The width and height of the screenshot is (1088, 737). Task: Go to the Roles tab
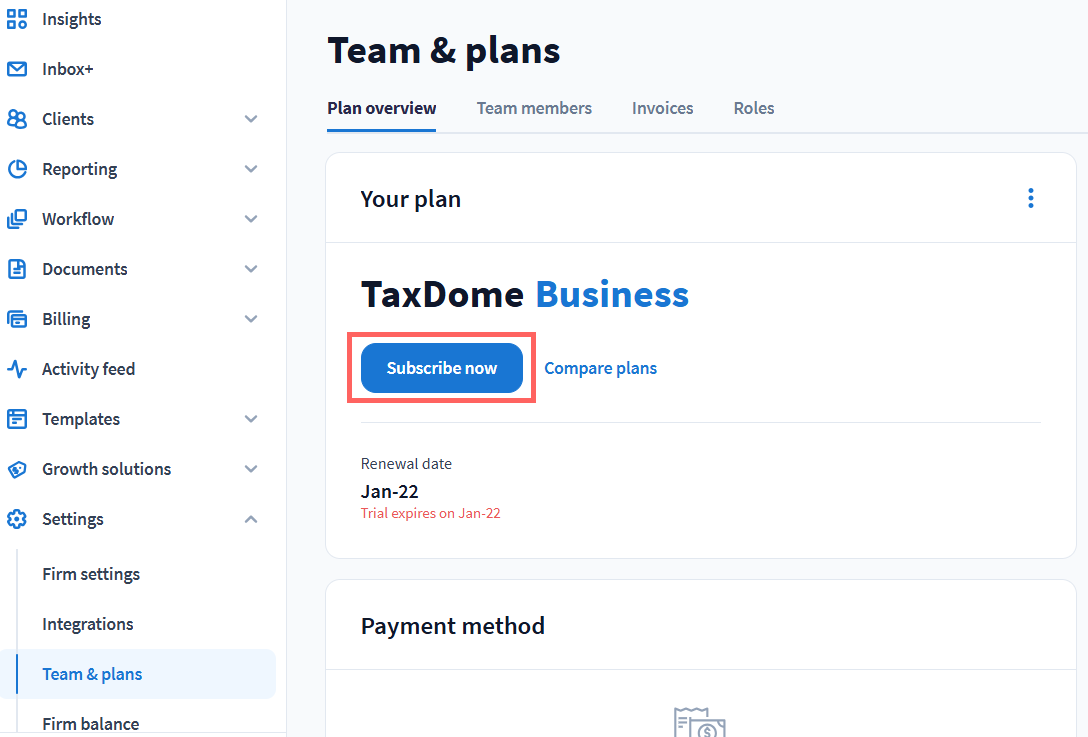[754, 108]
